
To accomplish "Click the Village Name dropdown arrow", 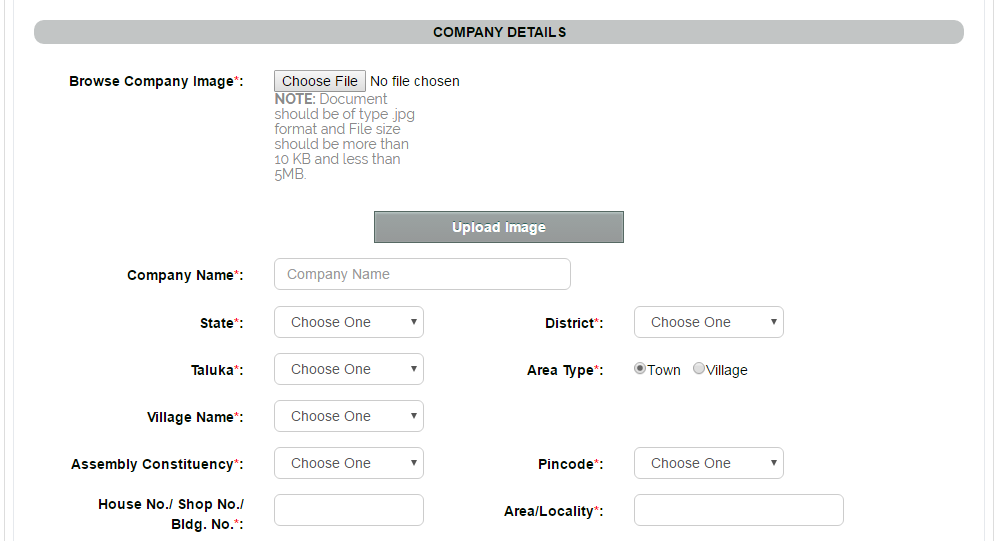I will [413, 416].
